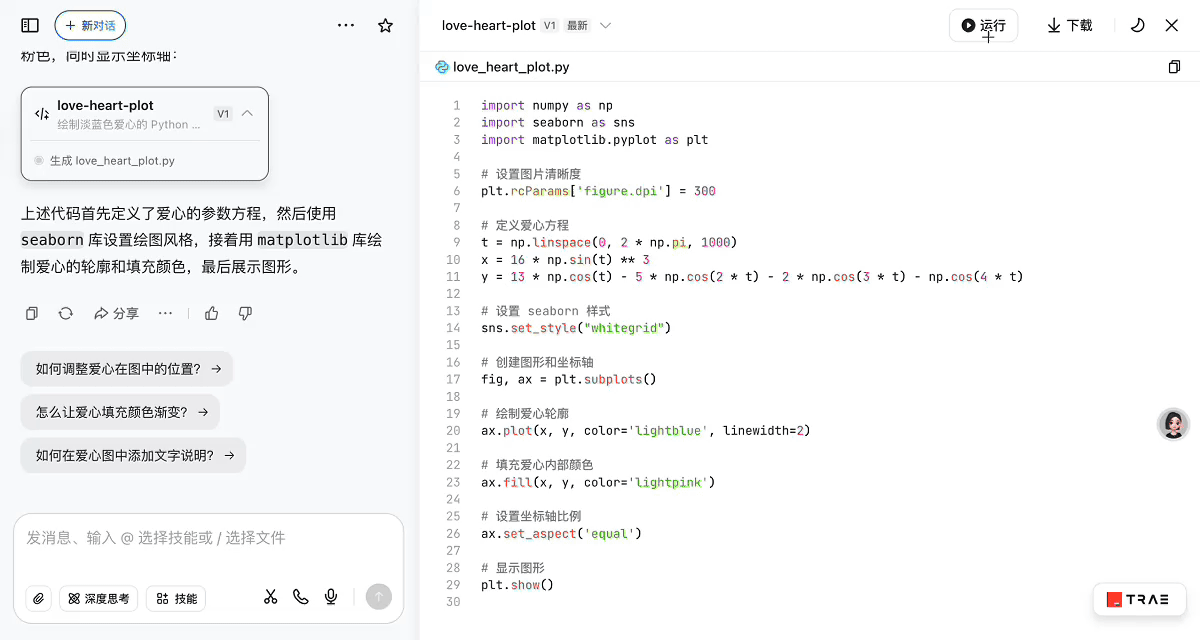1200x640 pixels.
Task: Toggle the sidebar panel icon
Action: click(x=30, y=25)
